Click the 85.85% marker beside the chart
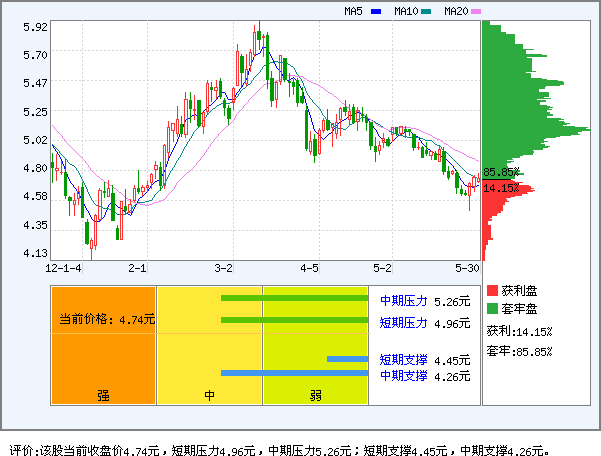The width and height of the screenshot is (601, 456). pyautogui.click(x=501, y=172)
